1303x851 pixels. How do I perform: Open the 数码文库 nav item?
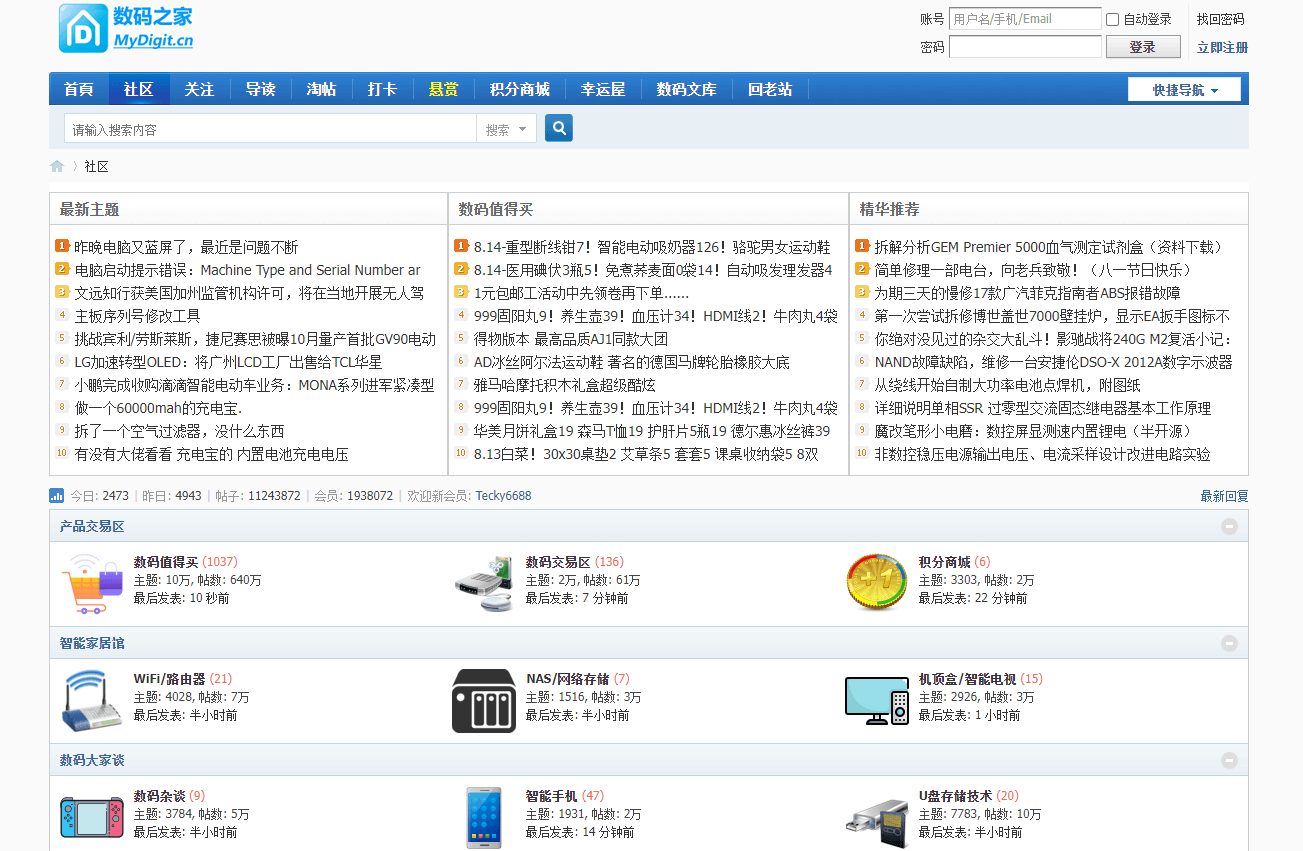tap(686, 89)
